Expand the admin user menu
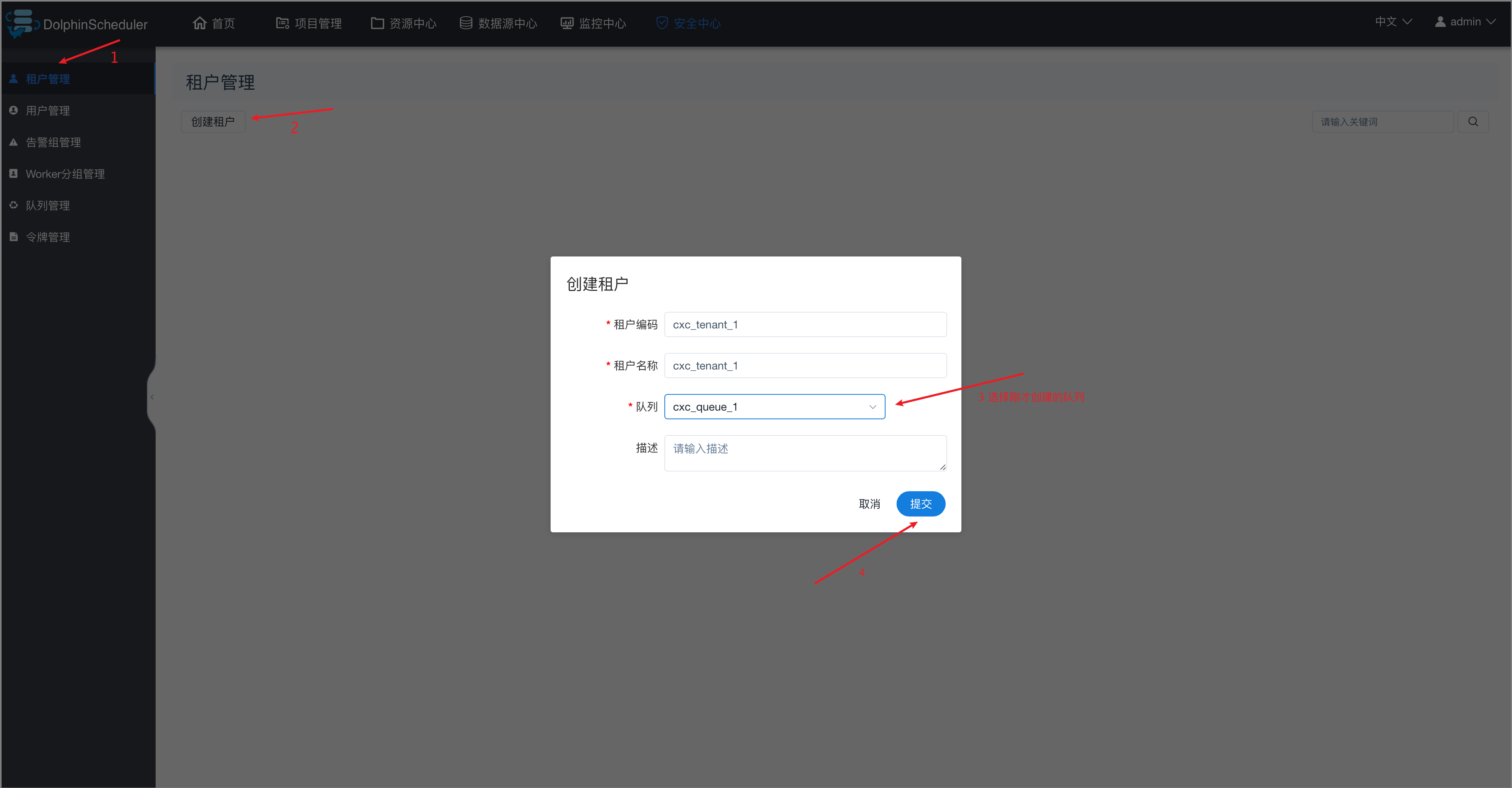The height and width of the screenshot is (788, 1512). pyautogui.click(x=1465, y=22)
